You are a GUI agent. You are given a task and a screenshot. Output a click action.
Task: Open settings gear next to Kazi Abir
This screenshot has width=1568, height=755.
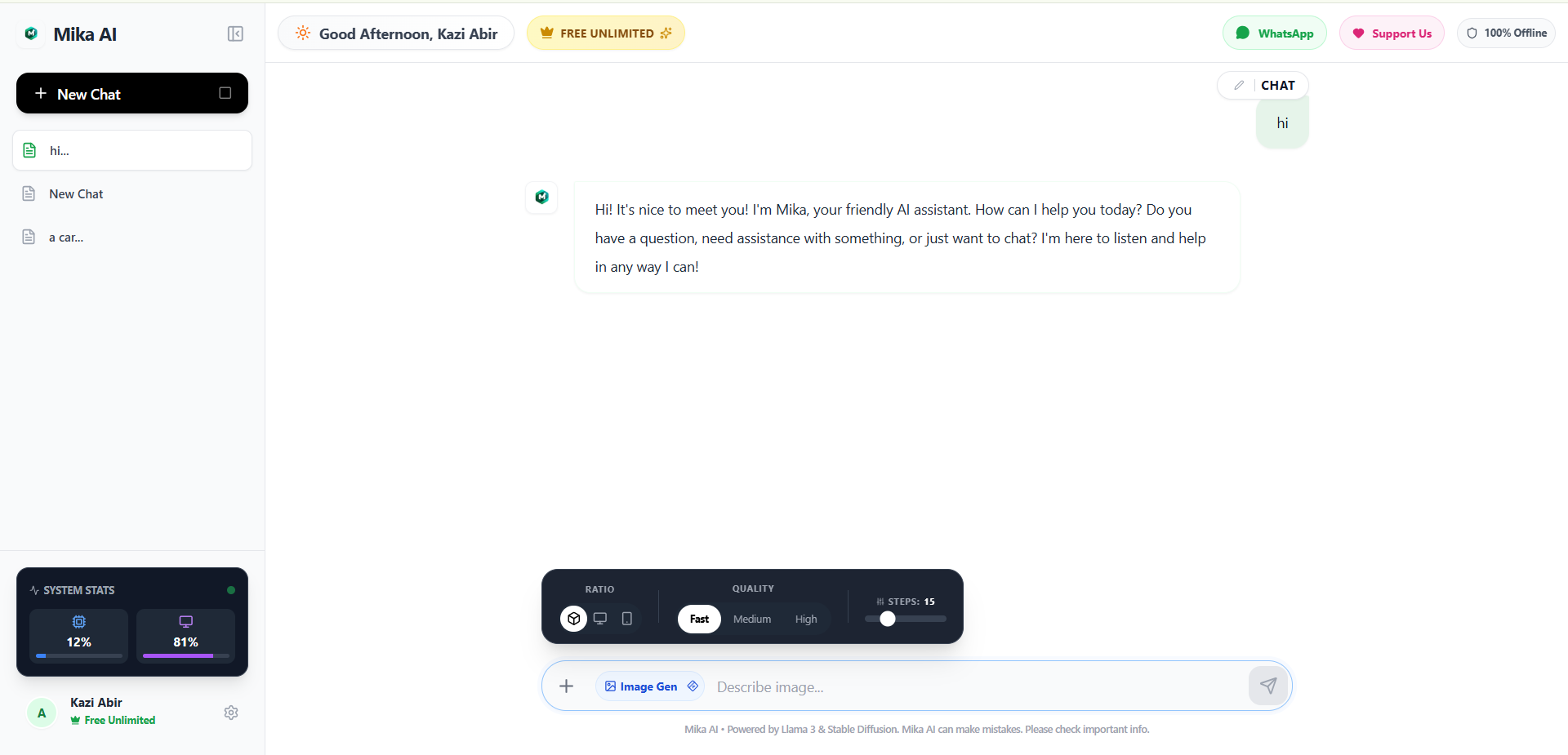click(230, 713)
